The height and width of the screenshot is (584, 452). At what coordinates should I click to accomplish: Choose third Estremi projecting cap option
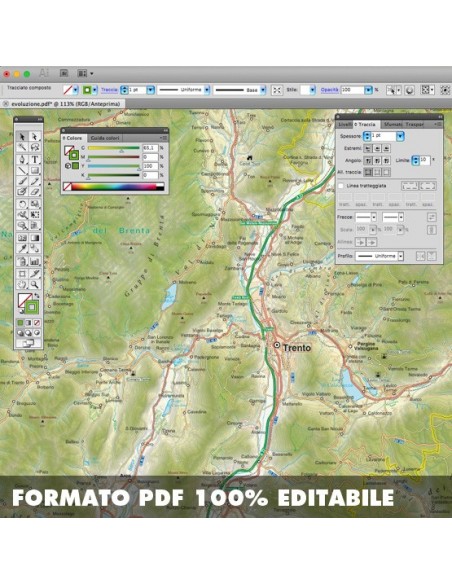click(386, 148)
